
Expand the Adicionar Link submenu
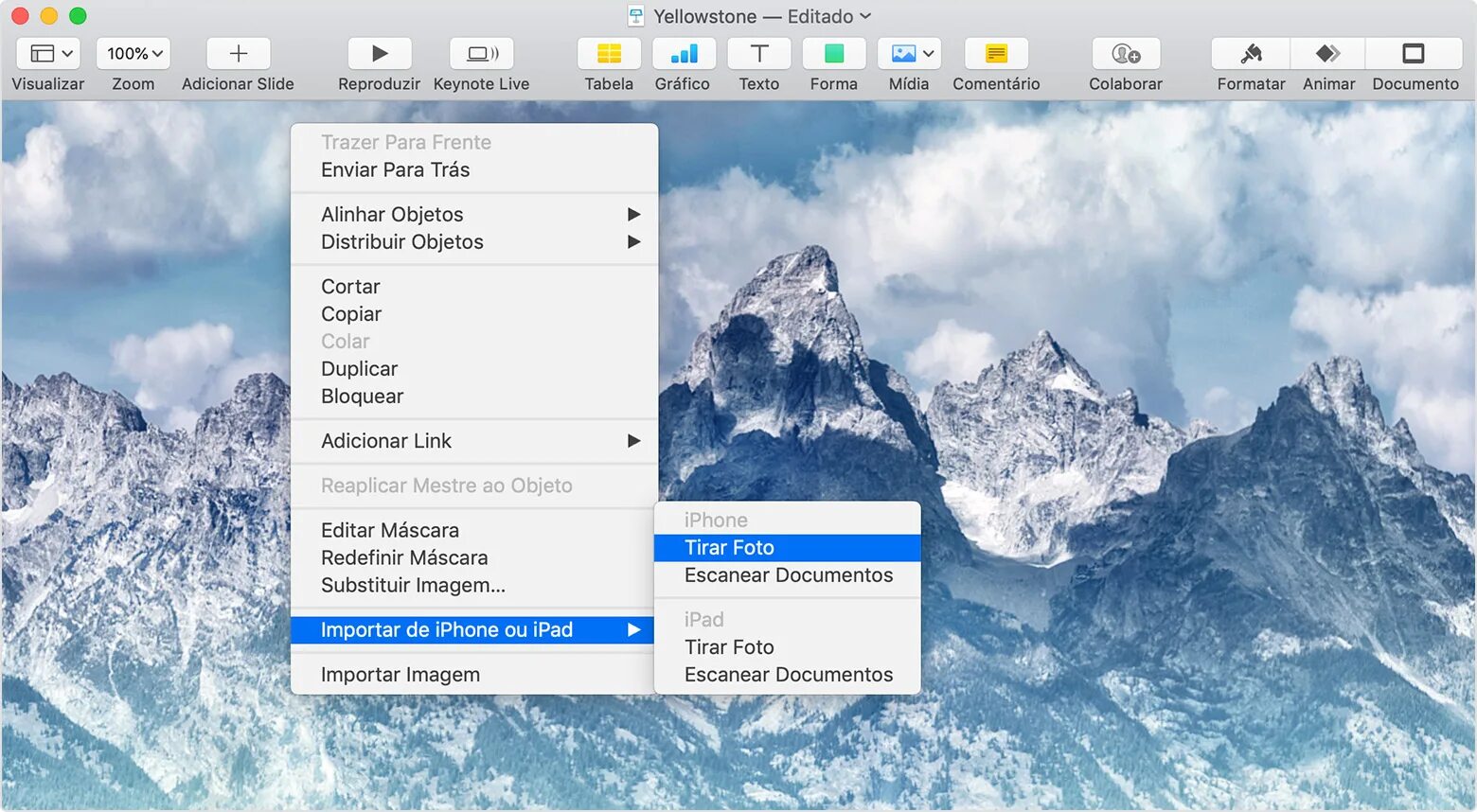pyautogui.click(x=474, y=440)
